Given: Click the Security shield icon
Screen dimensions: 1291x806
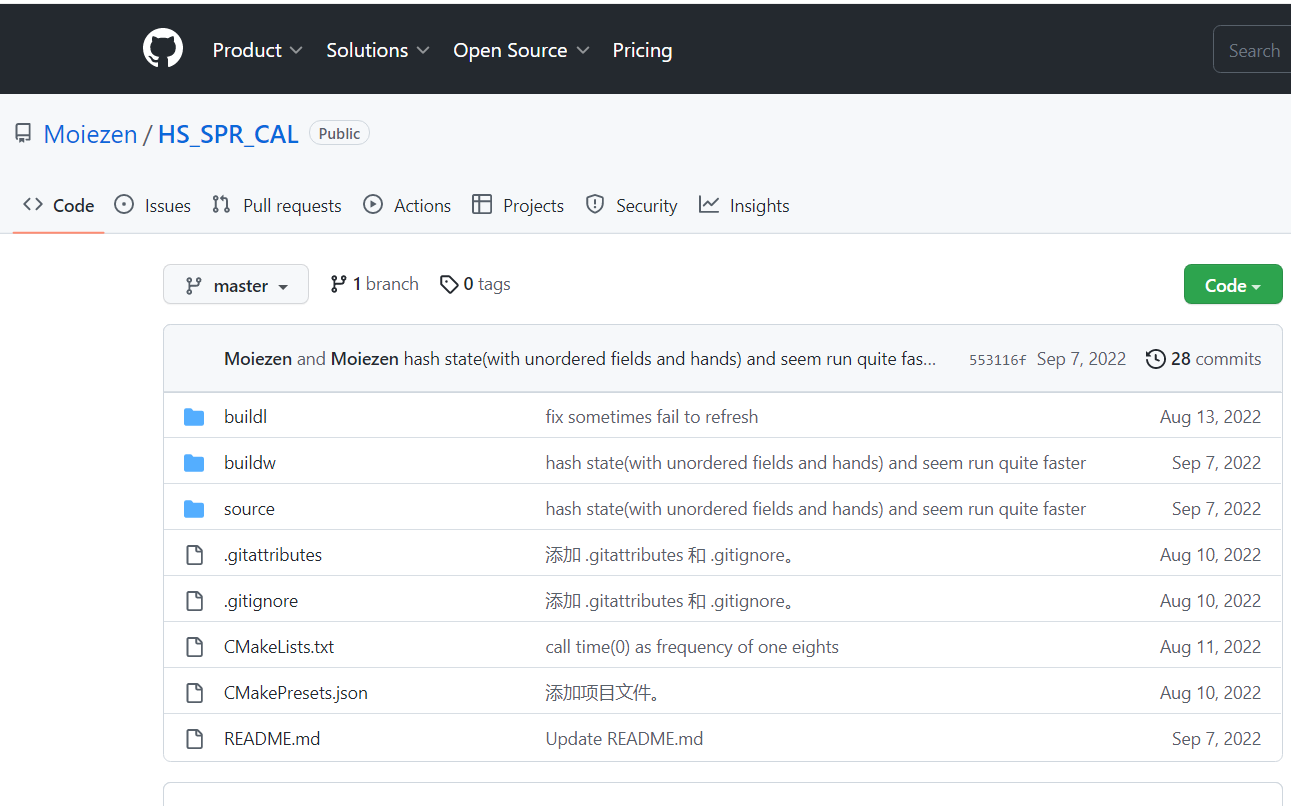Looking at the screenshot, I should (595, 205).
